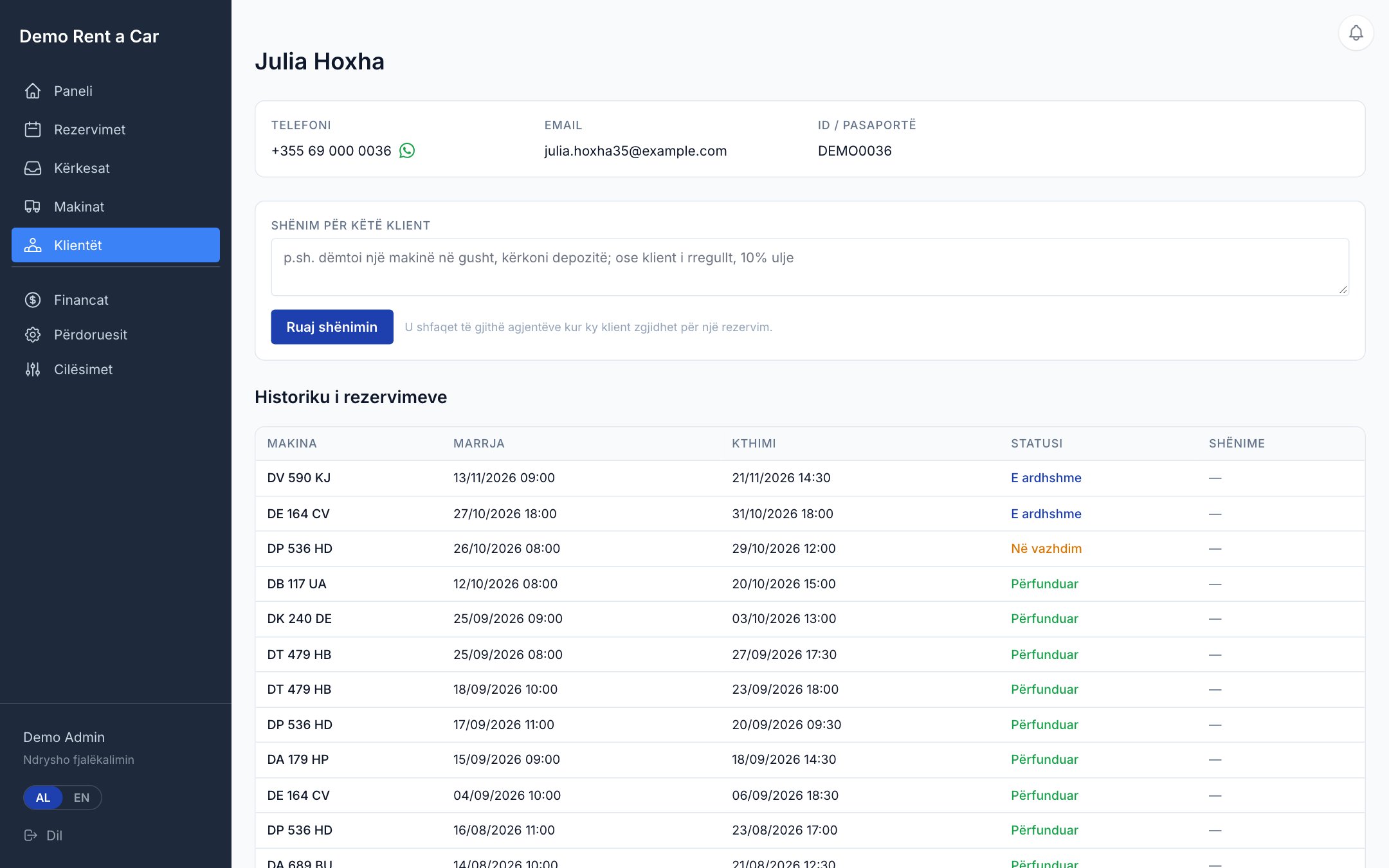Viewport: 1389px width, 868px height.
Task: Click the STATUSI column header
Action: tap(1037, 443)
